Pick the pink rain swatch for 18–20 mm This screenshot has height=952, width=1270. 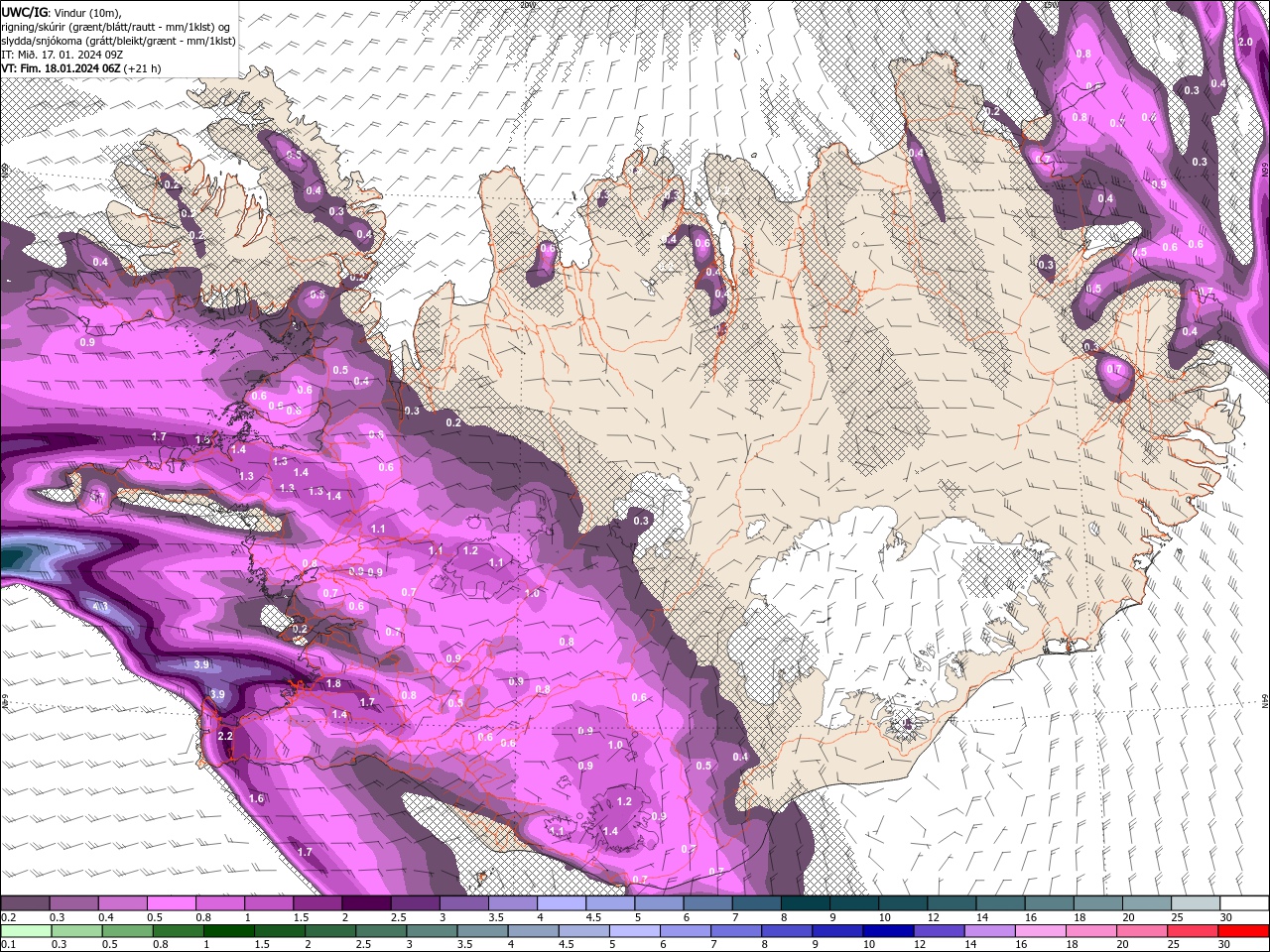click(x=1089, y=931)
